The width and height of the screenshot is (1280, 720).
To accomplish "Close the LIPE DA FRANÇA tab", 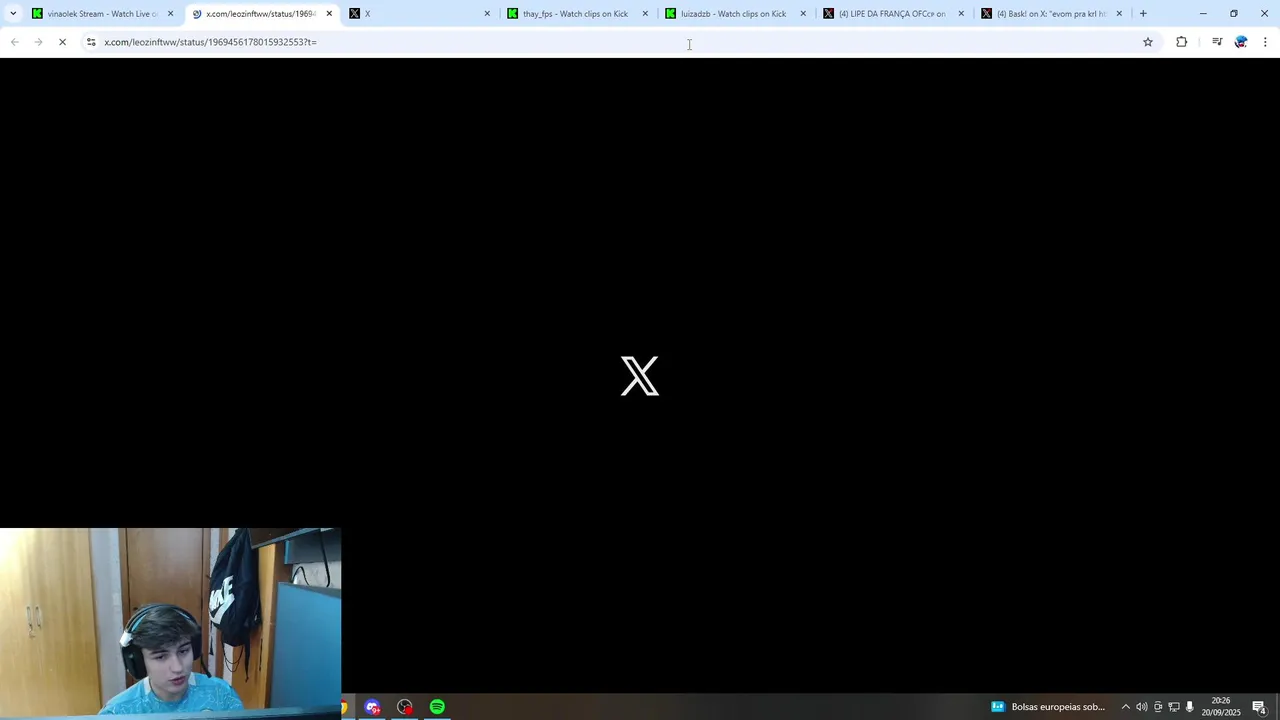I will coord(961,14).
